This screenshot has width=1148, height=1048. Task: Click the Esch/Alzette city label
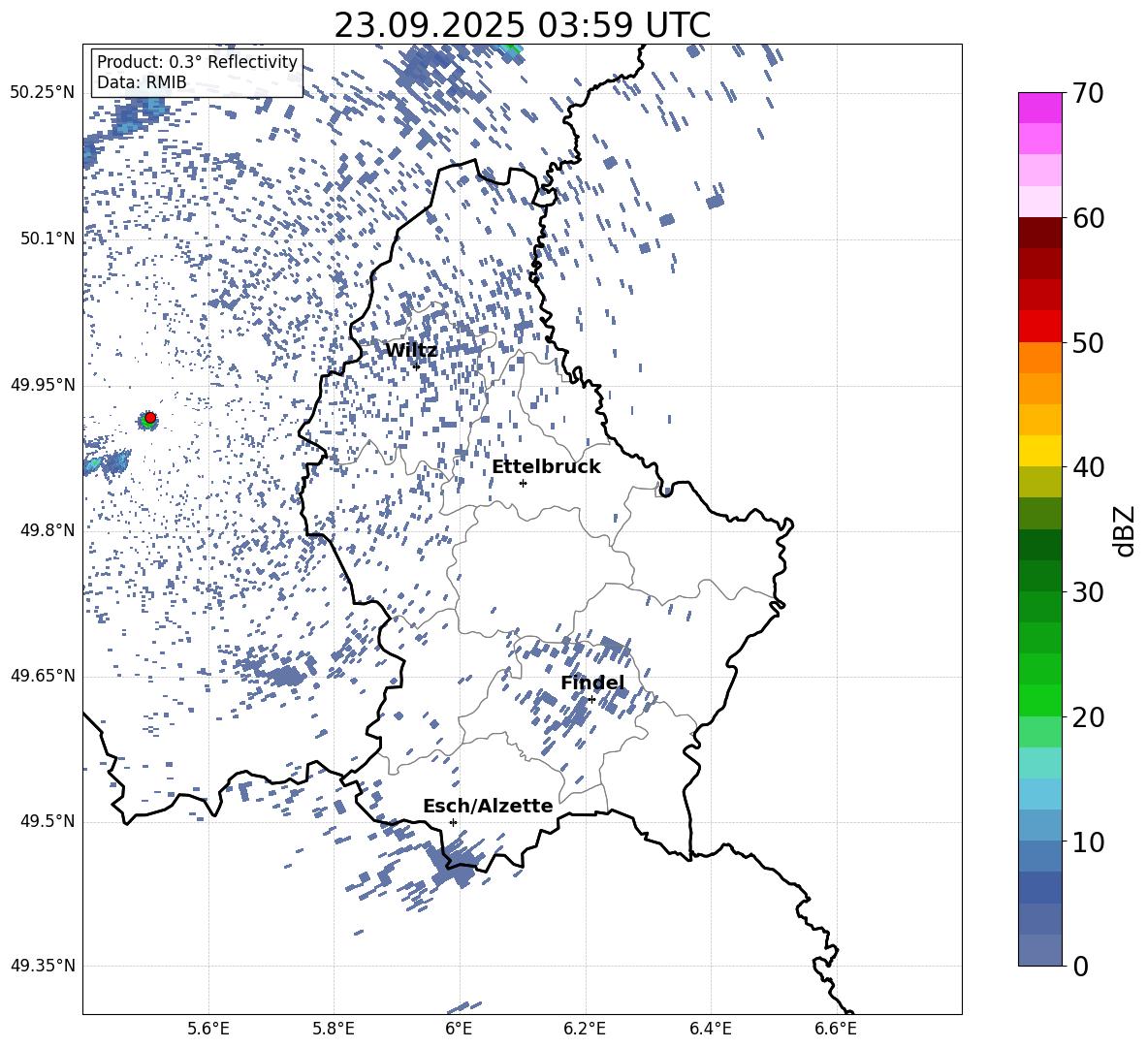click(x=488, y=806)
